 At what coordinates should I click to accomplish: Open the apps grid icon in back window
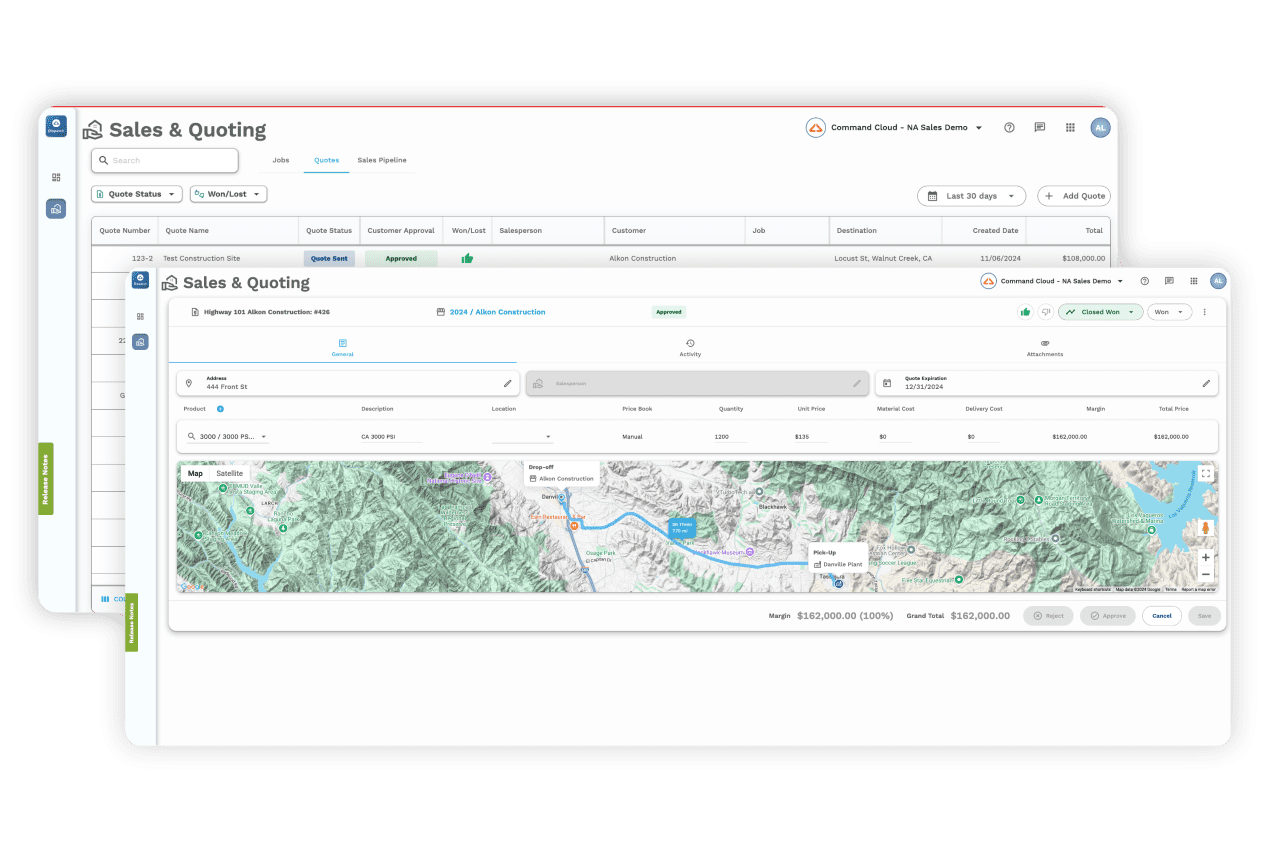coord(1070,128)
